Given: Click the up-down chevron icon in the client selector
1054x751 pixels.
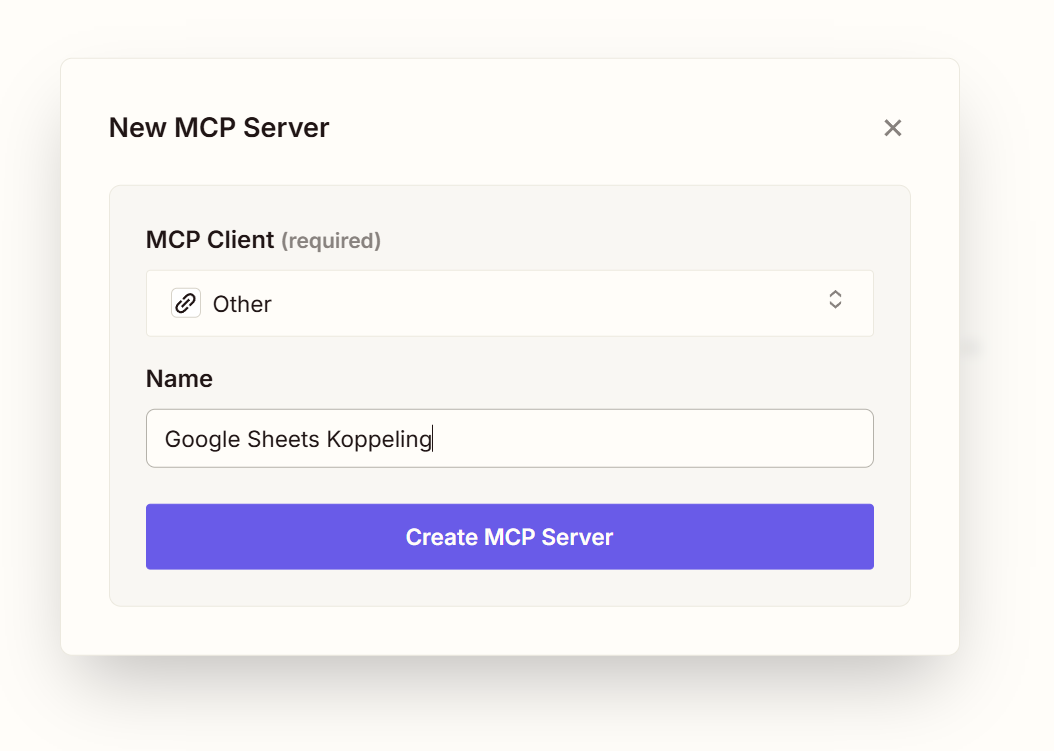Looking at the screenshot, I should pyautogui.click(x=835, y=299).
